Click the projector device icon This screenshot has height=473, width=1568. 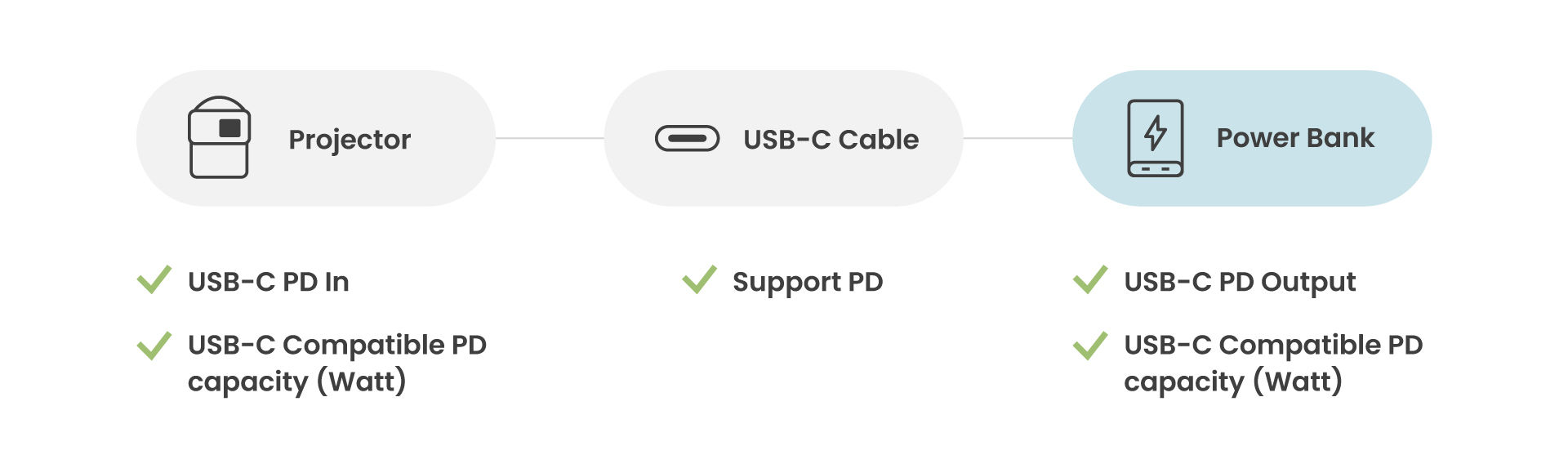(219, 137)
